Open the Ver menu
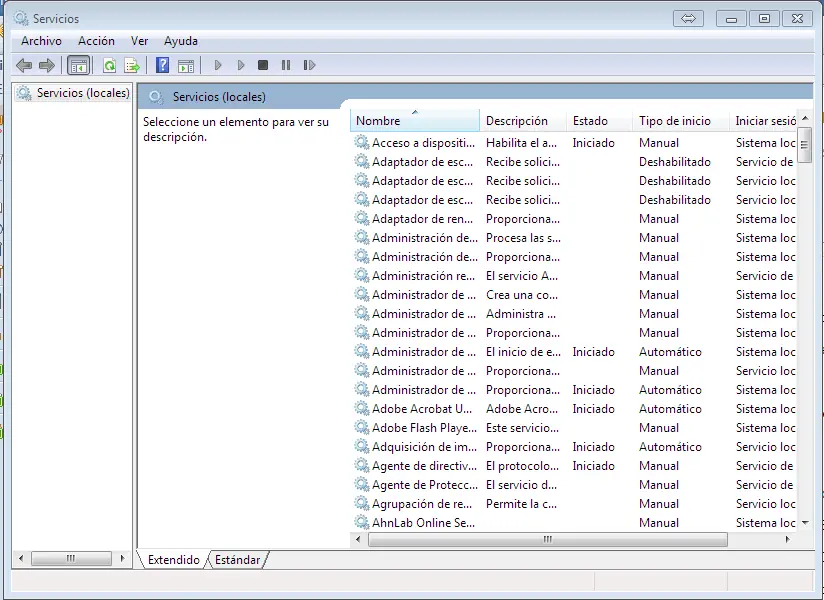Viewport: 824px width, 600px height. 139,41
